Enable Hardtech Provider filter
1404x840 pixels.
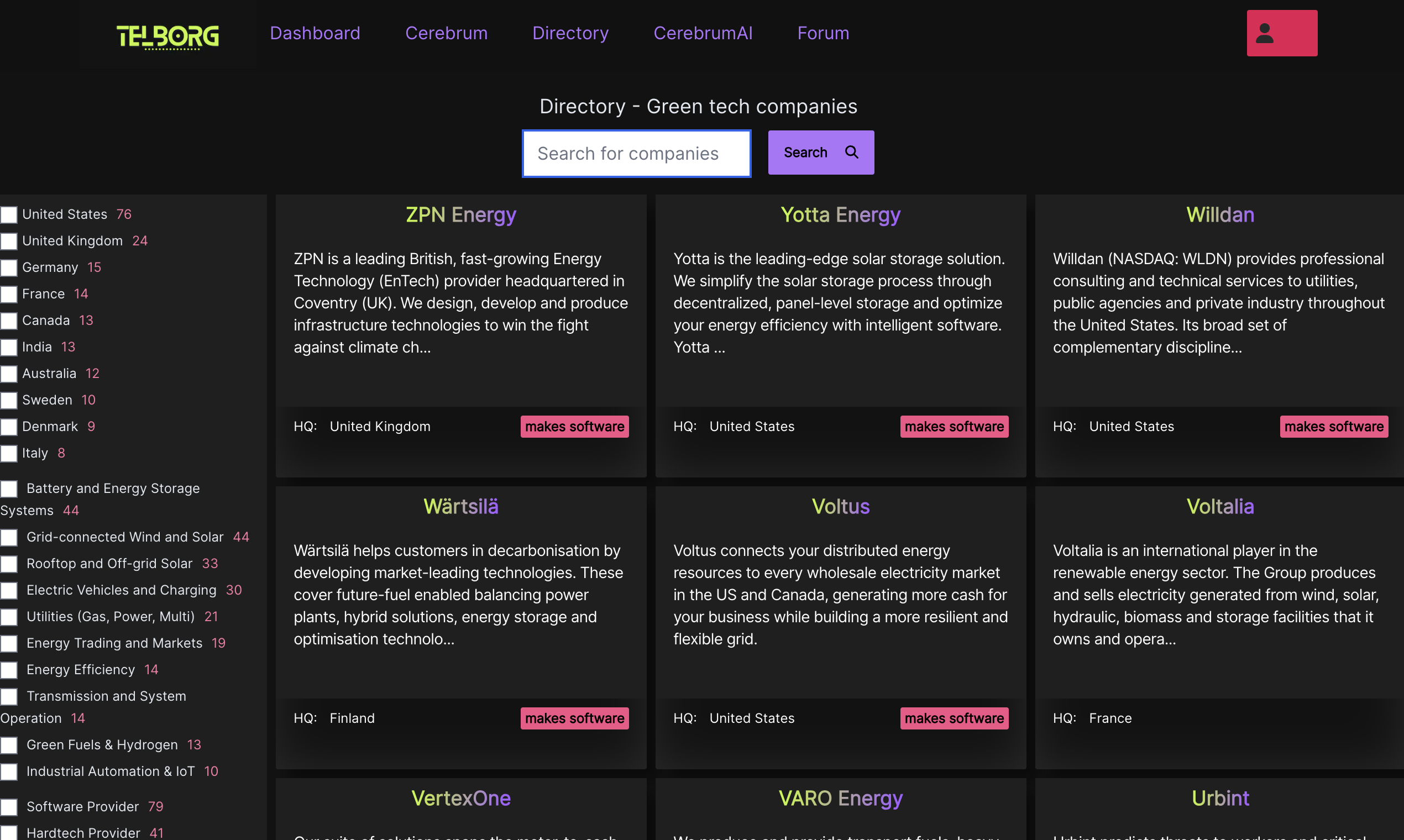point(9,834)
